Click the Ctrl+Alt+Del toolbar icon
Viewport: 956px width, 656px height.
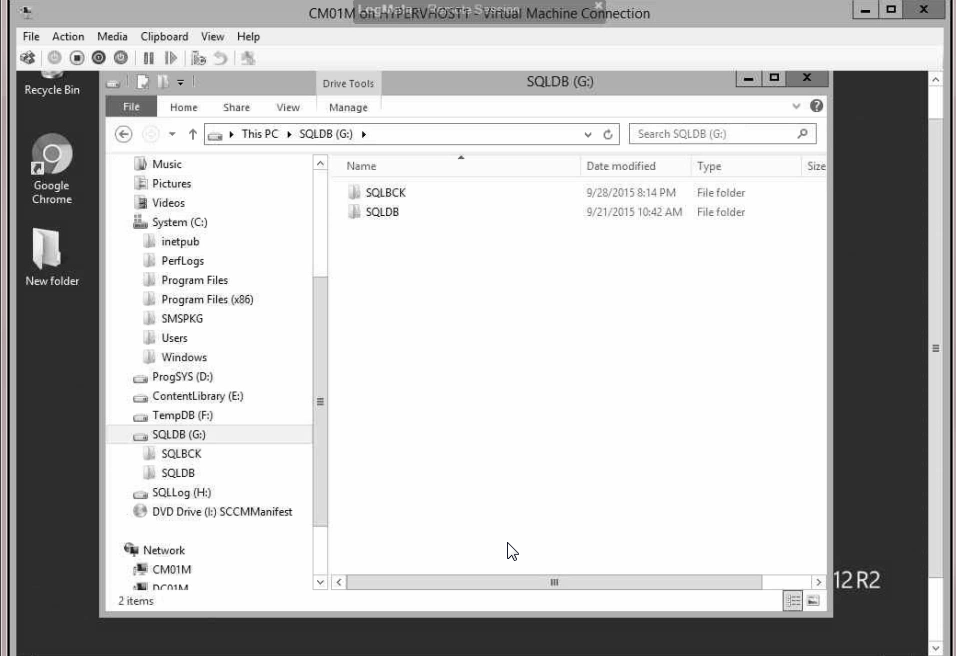[x=28, y=58]
